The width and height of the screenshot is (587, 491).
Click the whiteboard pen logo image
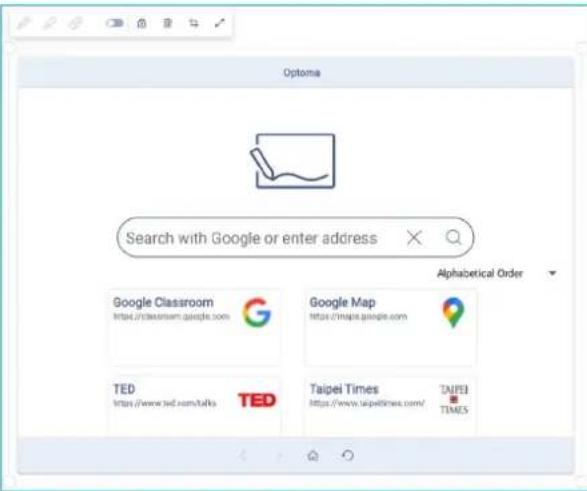point(293,161)
